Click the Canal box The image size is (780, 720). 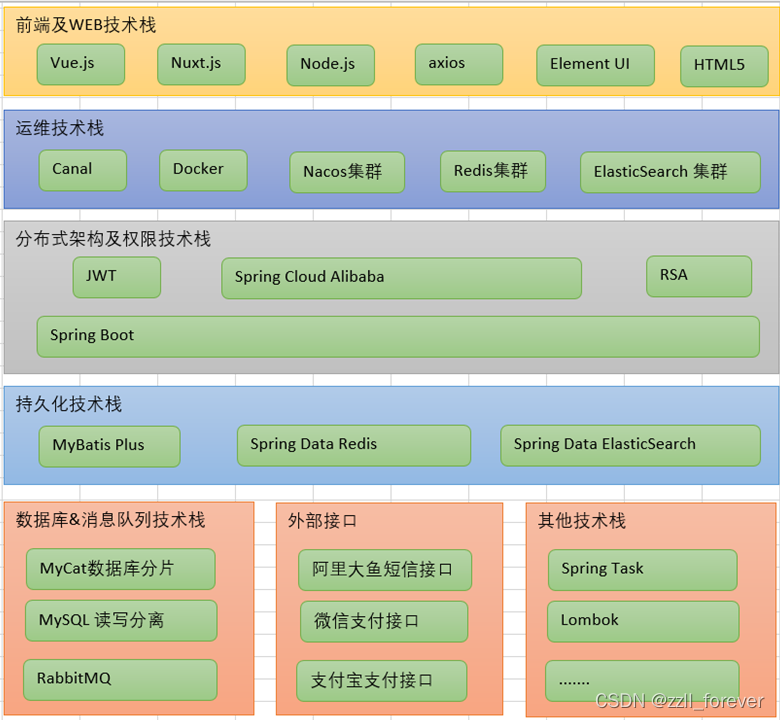click(x=83, y=170)
